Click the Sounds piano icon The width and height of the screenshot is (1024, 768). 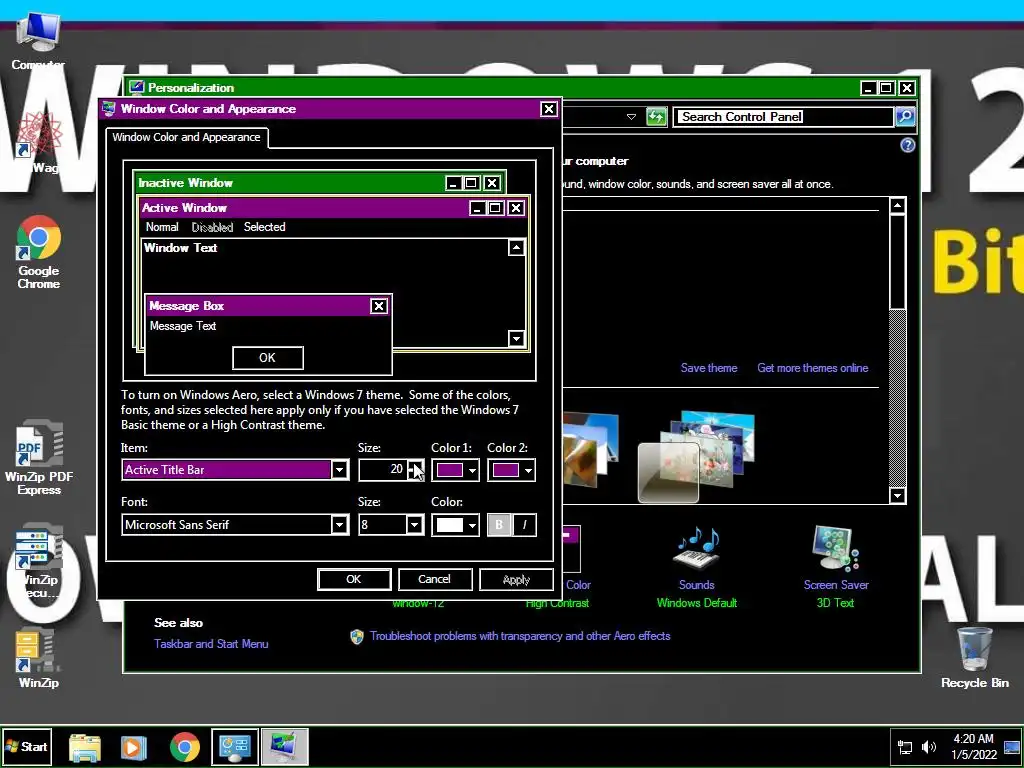[696, 549]
